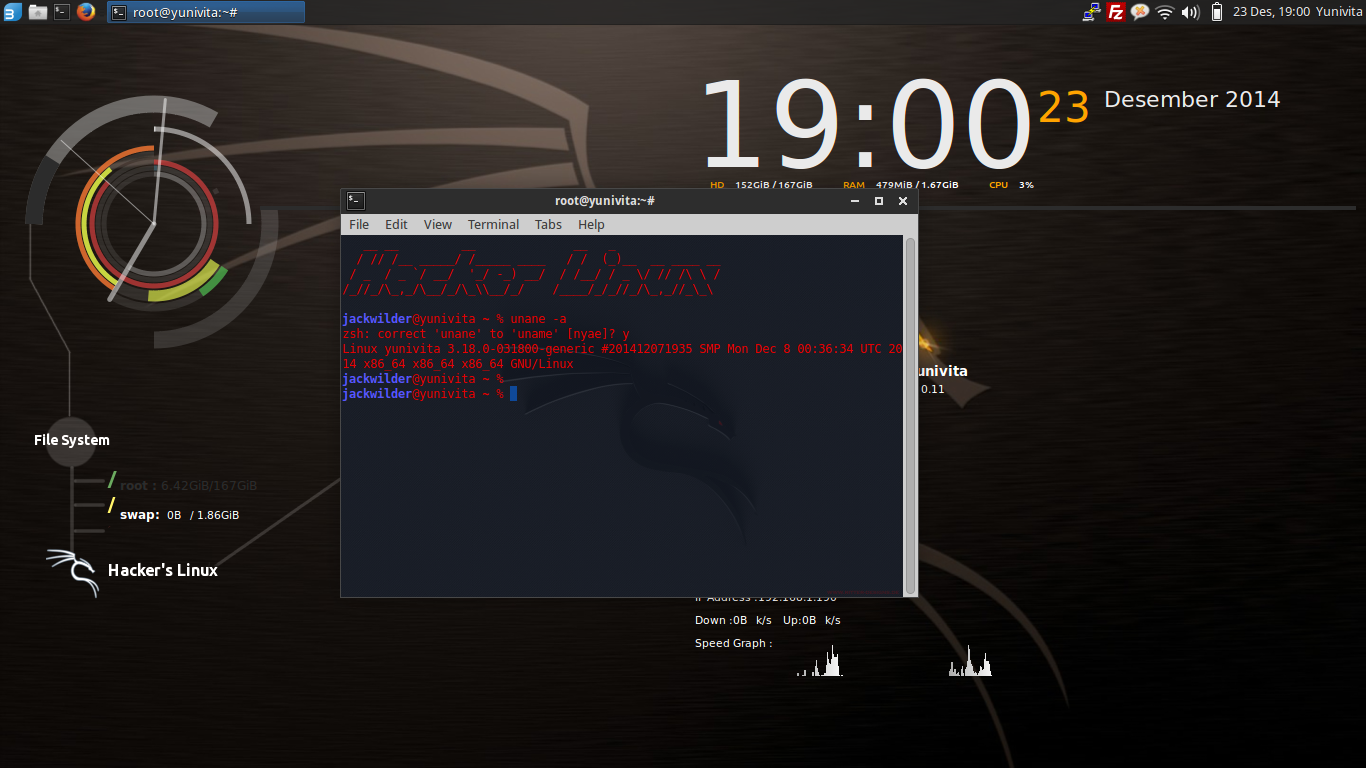Click the terminal's vertical scrollbar
The image size is (1366, 768).
click(x=910, y=415)
